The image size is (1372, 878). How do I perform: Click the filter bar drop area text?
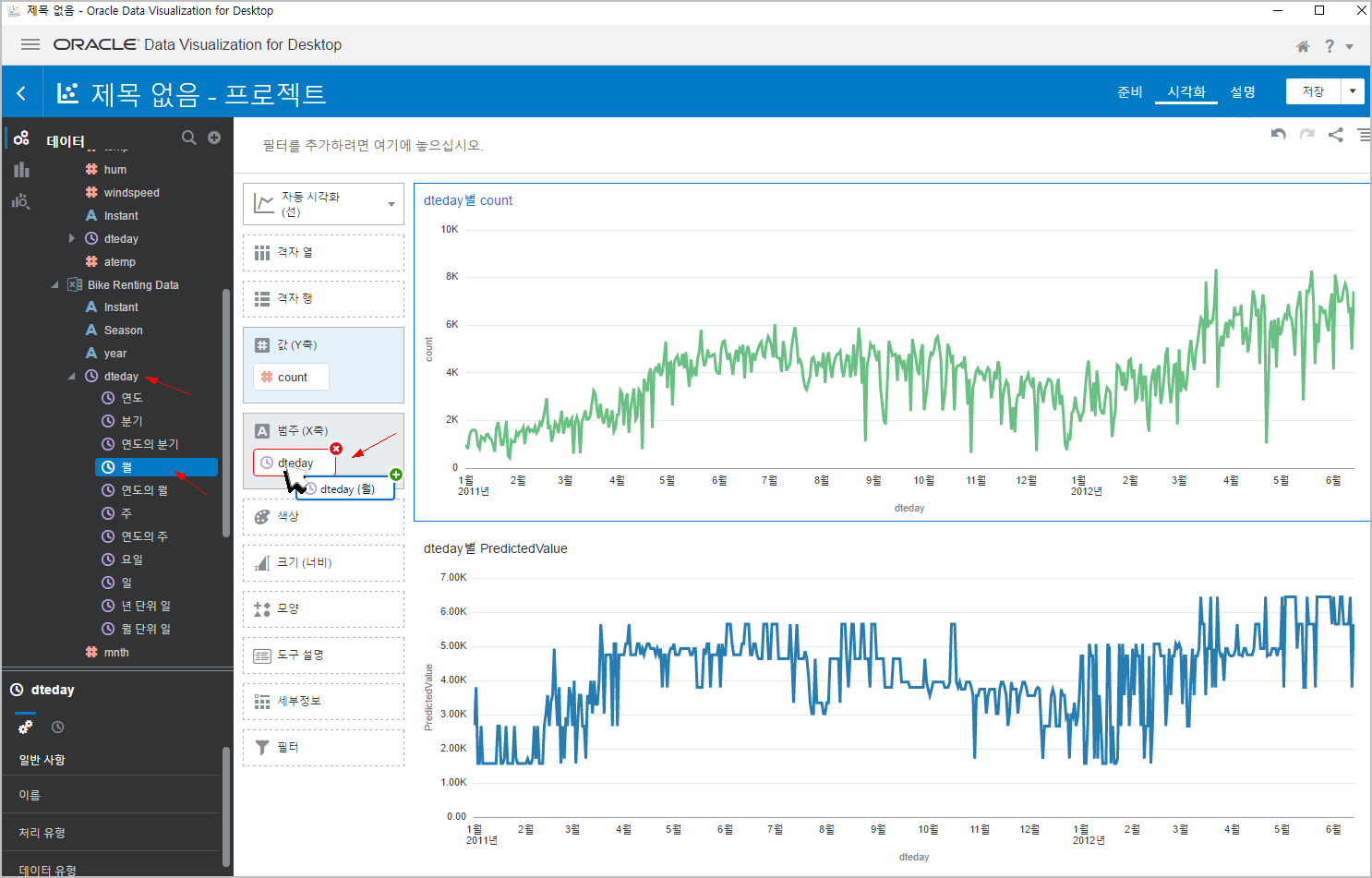click(x=373, y=145)
